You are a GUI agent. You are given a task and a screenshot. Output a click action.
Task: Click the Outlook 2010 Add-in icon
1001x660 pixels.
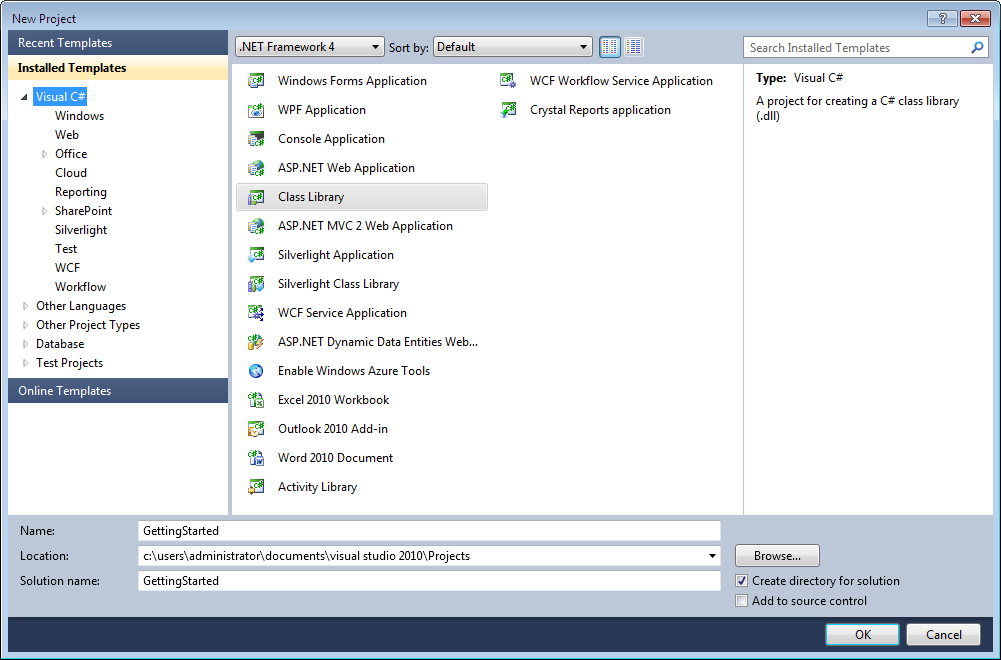pyautogui.click(x=256, y=429)
